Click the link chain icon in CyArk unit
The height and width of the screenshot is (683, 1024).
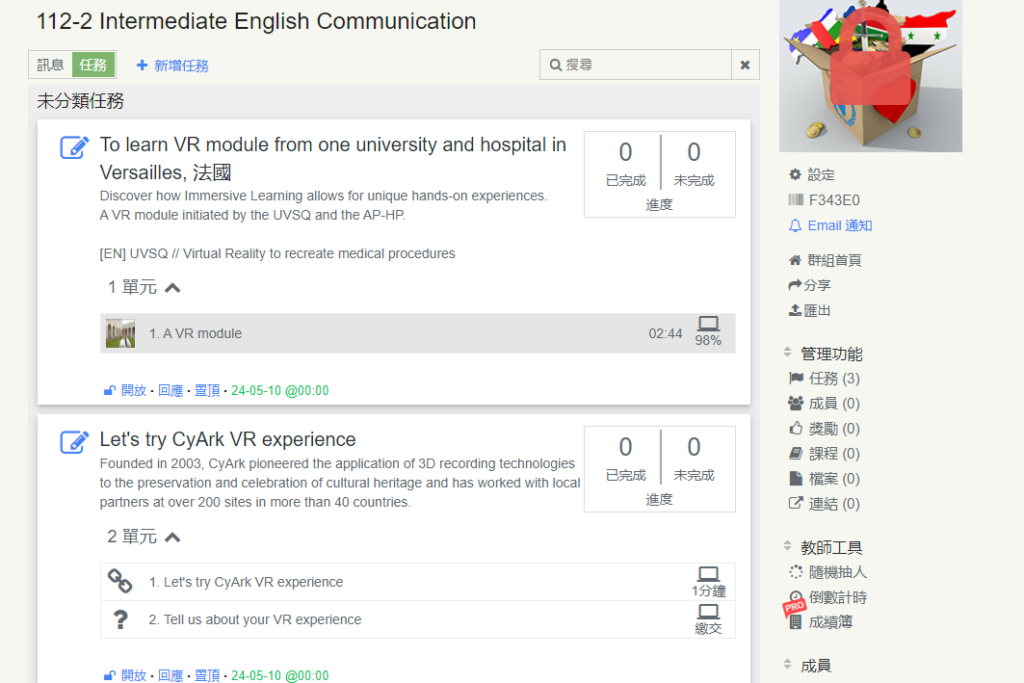120,581
